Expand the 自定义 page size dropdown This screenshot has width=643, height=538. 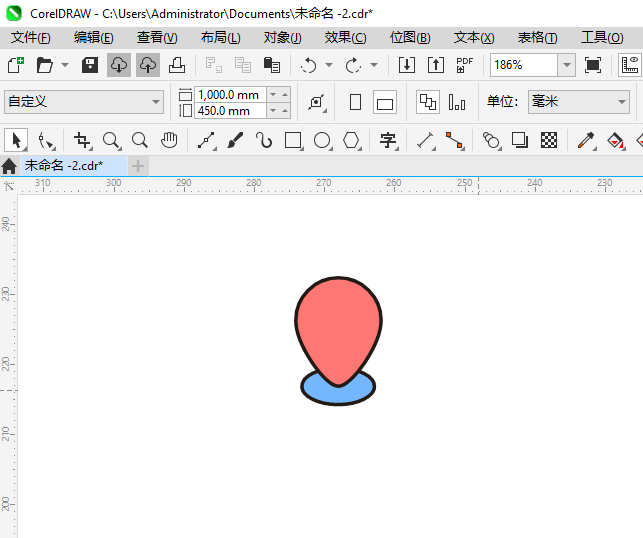coord(156,102)
